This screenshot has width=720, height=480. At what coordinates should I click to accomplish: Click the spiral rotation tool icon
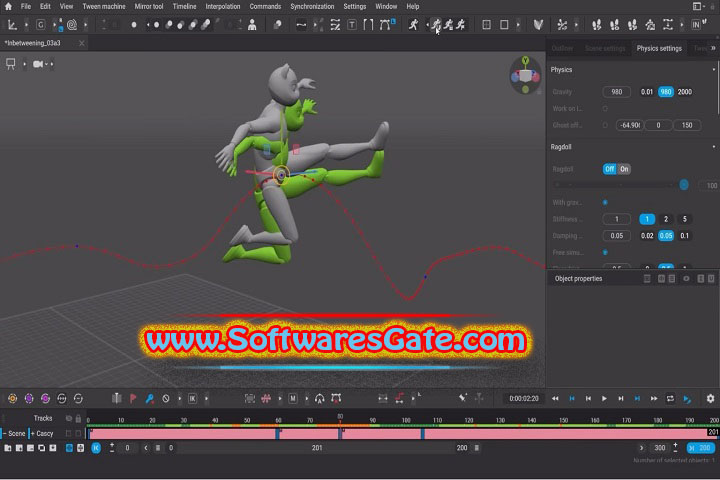coord(72,25)
